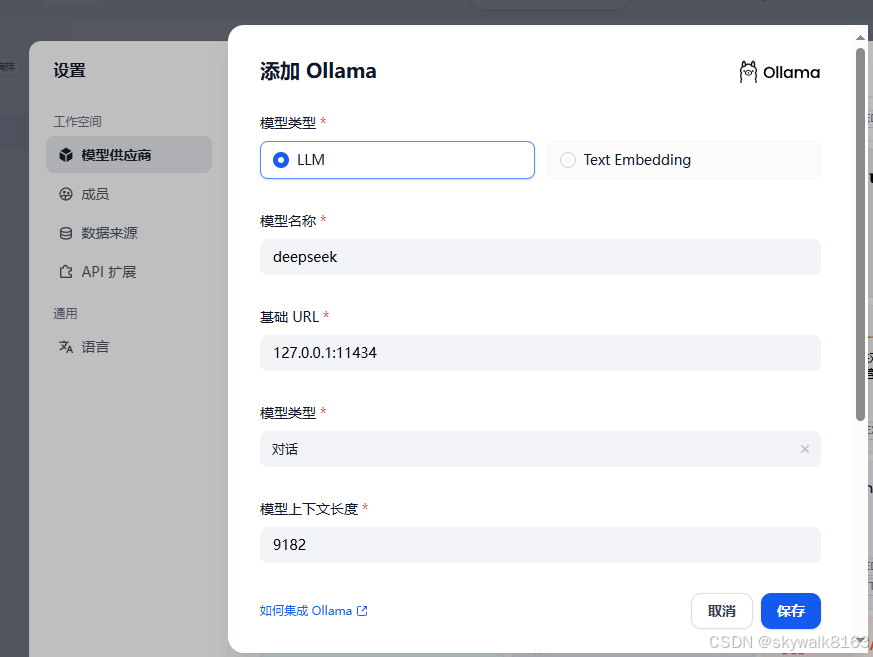Click the 模型上下文长度 field label
Image resolution: width=873 pixels, height=657 pixels.
click(x=309, y=509)
